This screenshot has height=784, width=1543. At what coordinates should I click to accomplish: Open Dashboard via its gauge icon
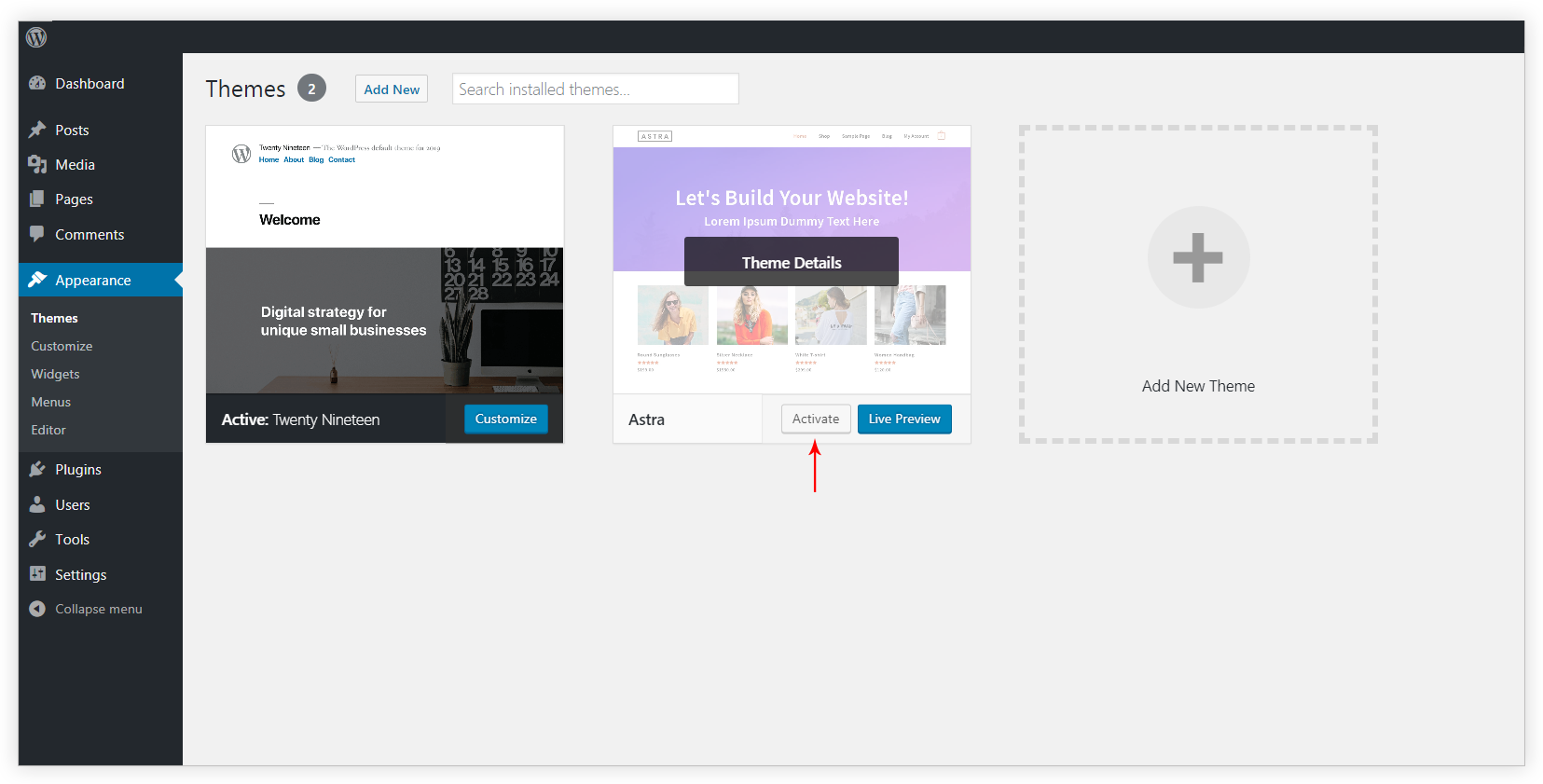pos(37,83)
